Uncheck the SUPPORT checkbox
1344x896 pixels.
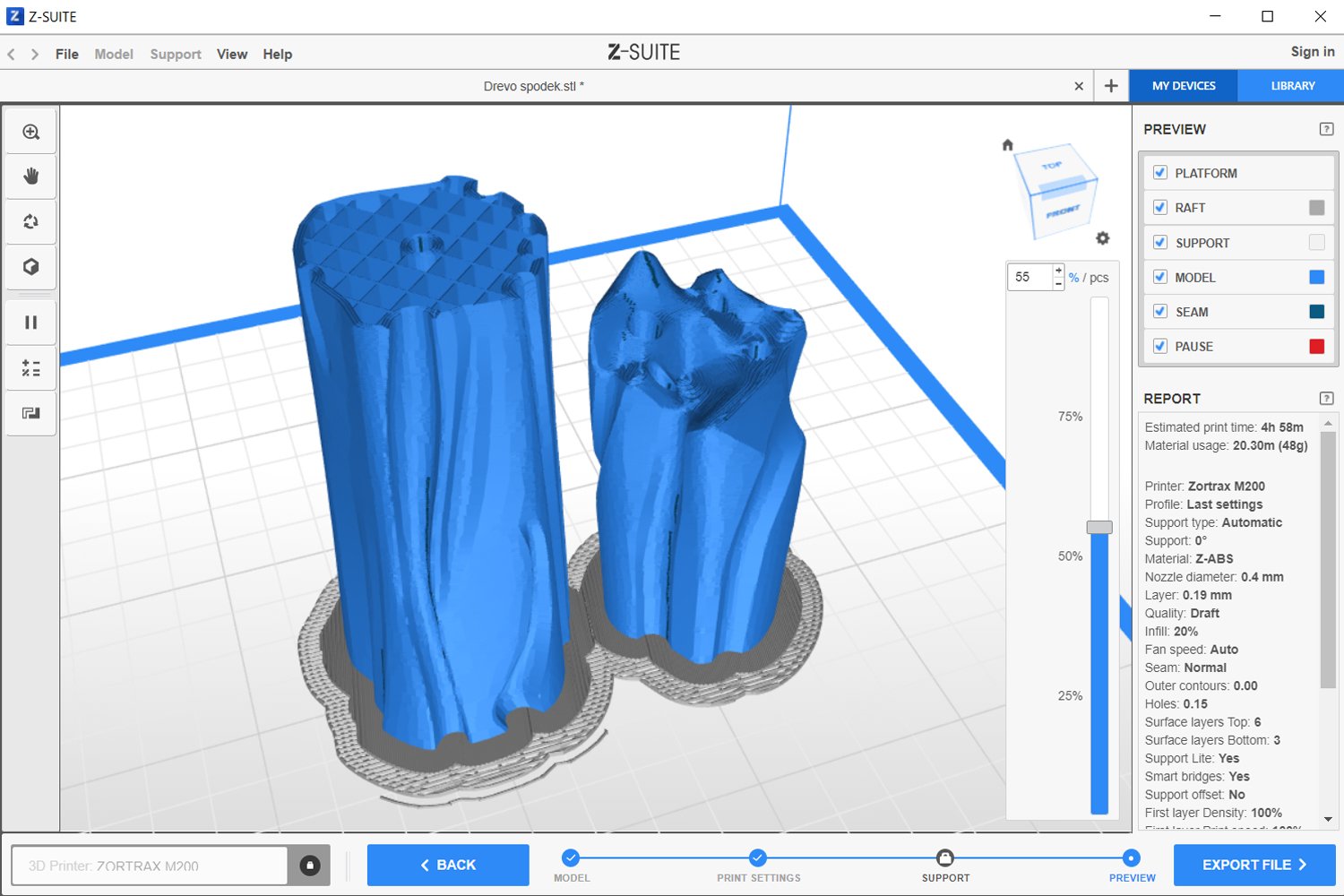click(x=1160, y=242)
